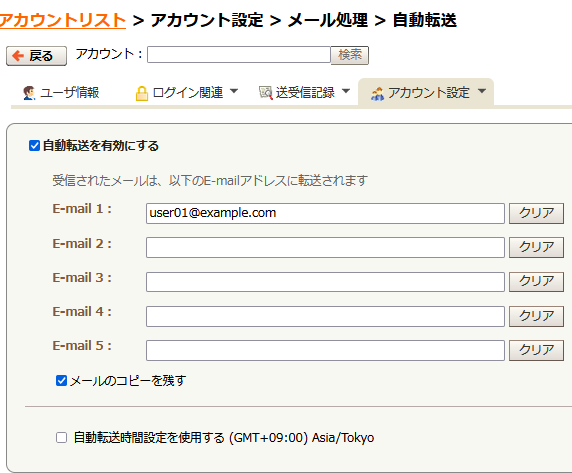Click the user info person icon
The image size is (572, 473).
(29, 93)
